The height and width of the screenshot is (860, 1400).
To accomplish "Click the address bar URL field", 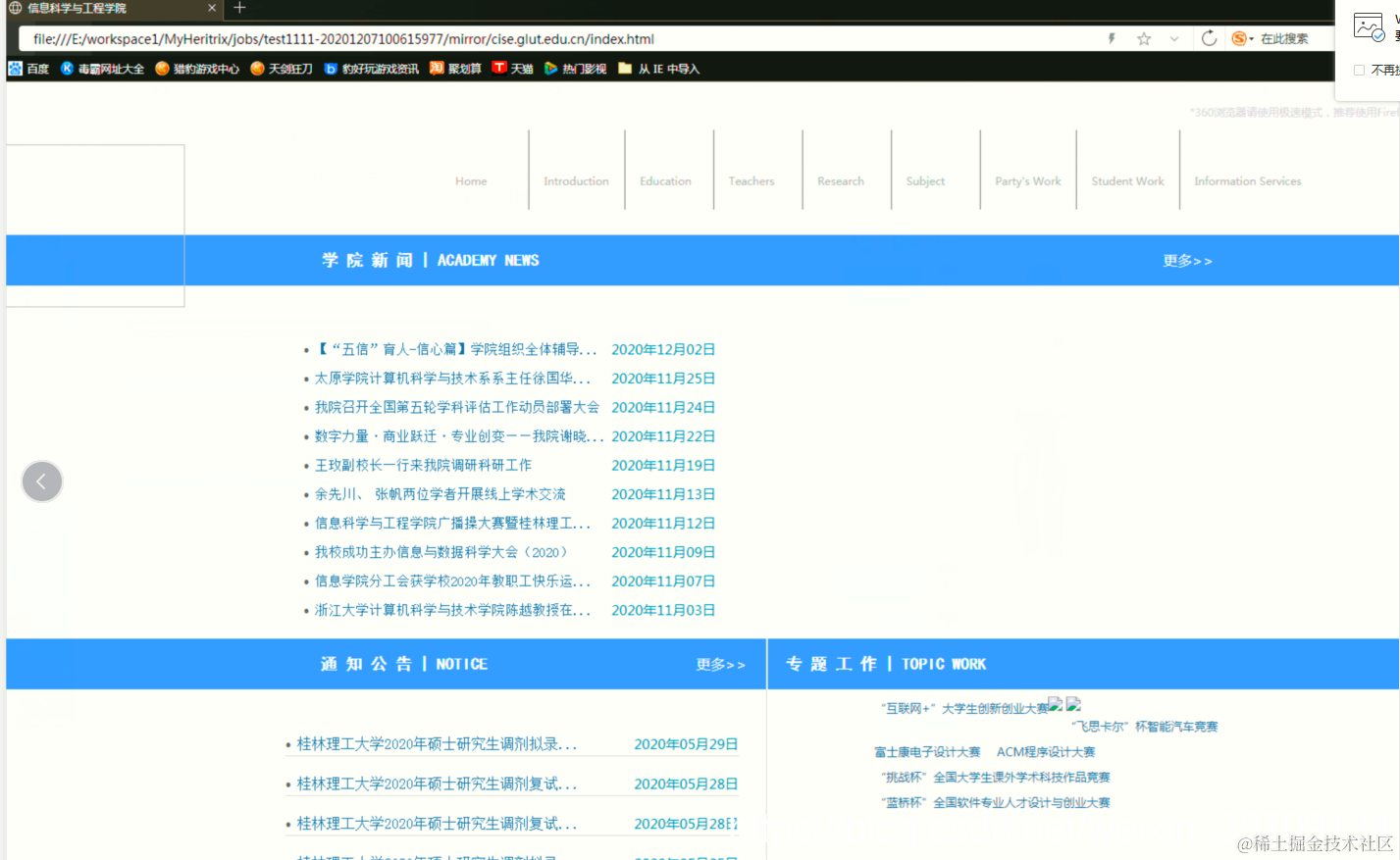I will 559,39.
